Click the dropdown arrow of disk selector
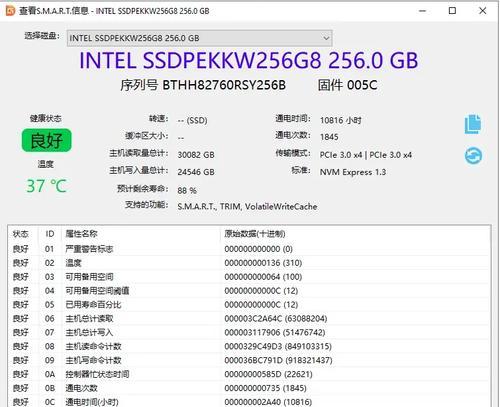The width and height of the screenshot is (500, 407). pos(326,38)
